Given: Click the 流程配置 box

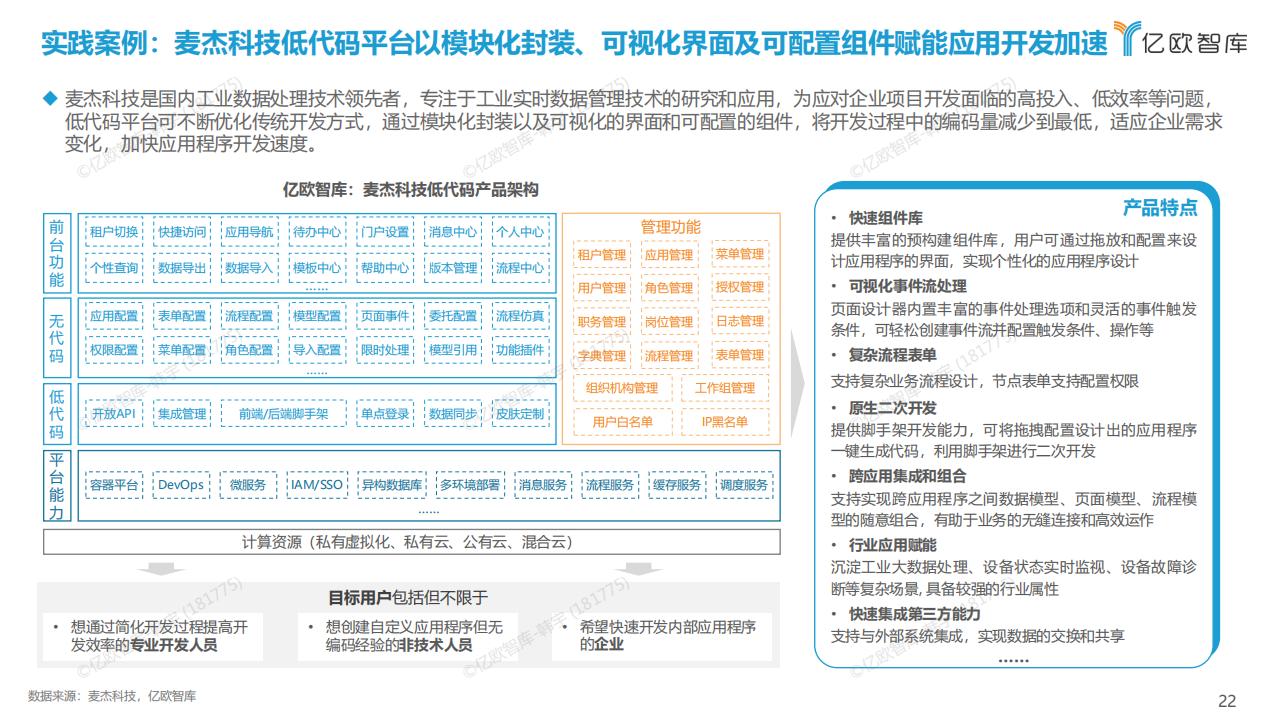Looking at the screenshot, I should tap(250, 316).
